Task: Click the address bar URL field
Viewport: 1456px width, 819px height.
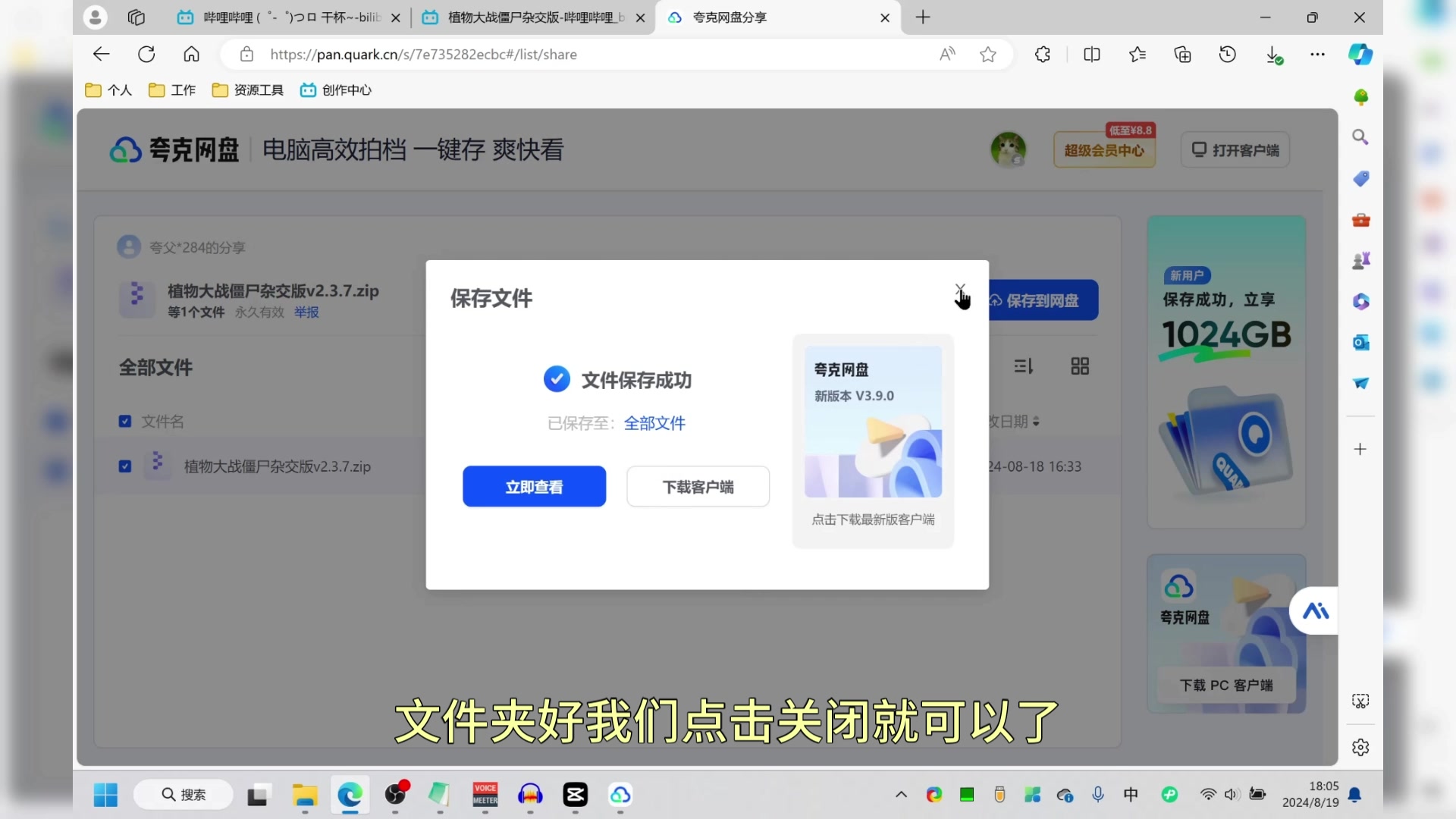Action: [591, 55]
